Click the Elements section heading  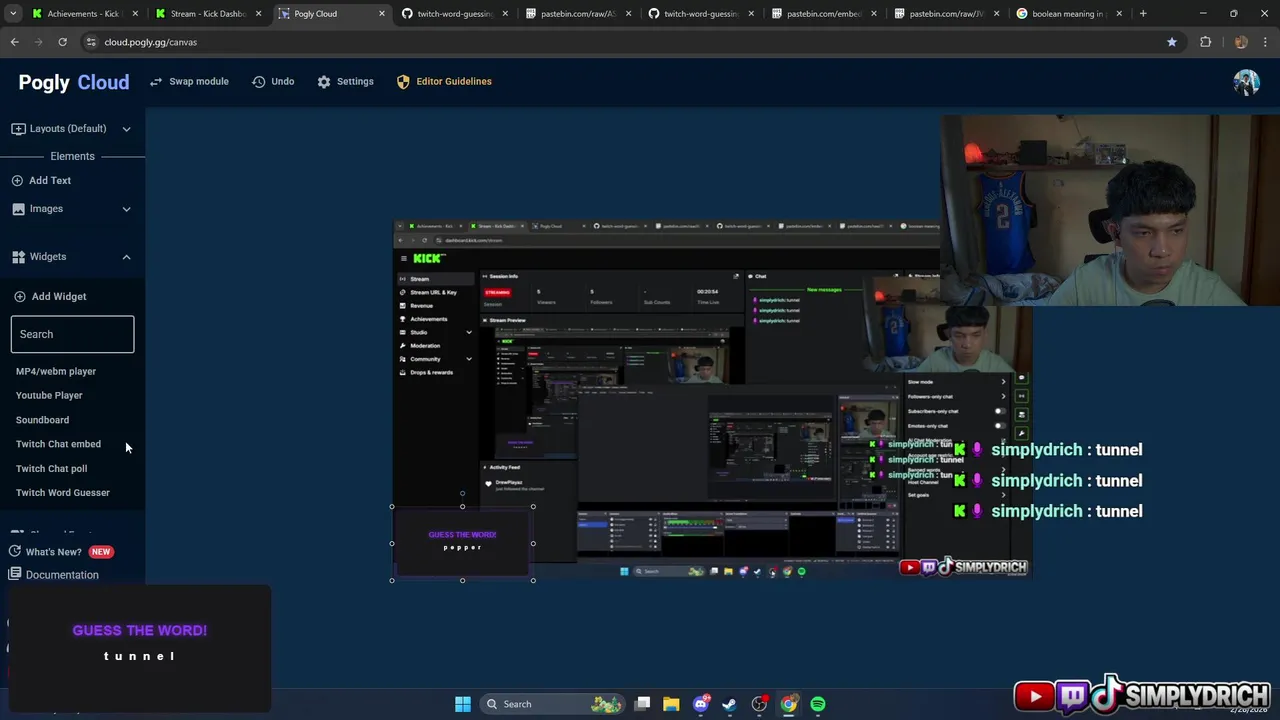[x=73, y=156]
